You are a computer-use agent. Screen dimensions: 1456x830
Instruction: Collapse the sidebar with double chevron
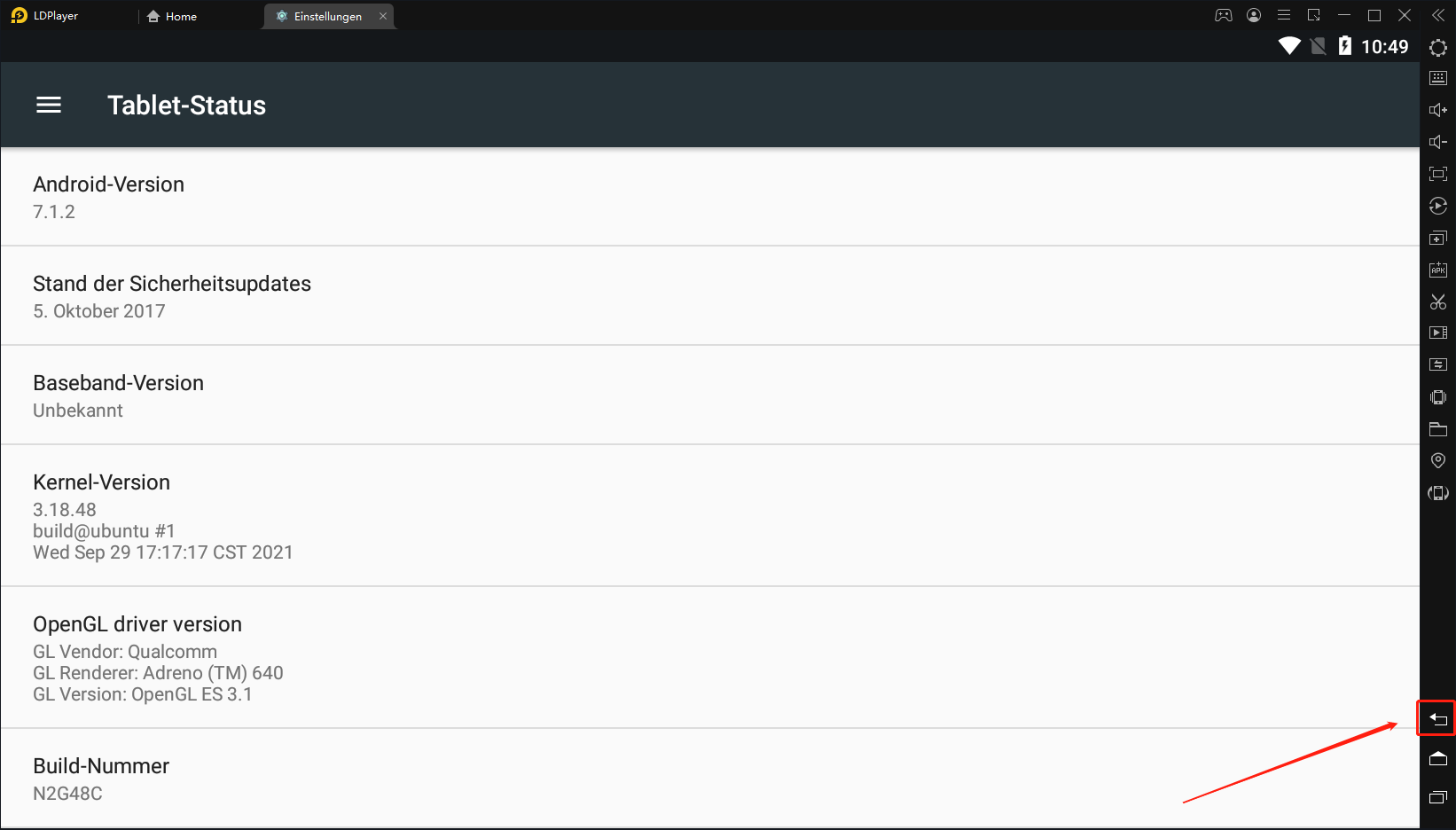pos(1438,15)
